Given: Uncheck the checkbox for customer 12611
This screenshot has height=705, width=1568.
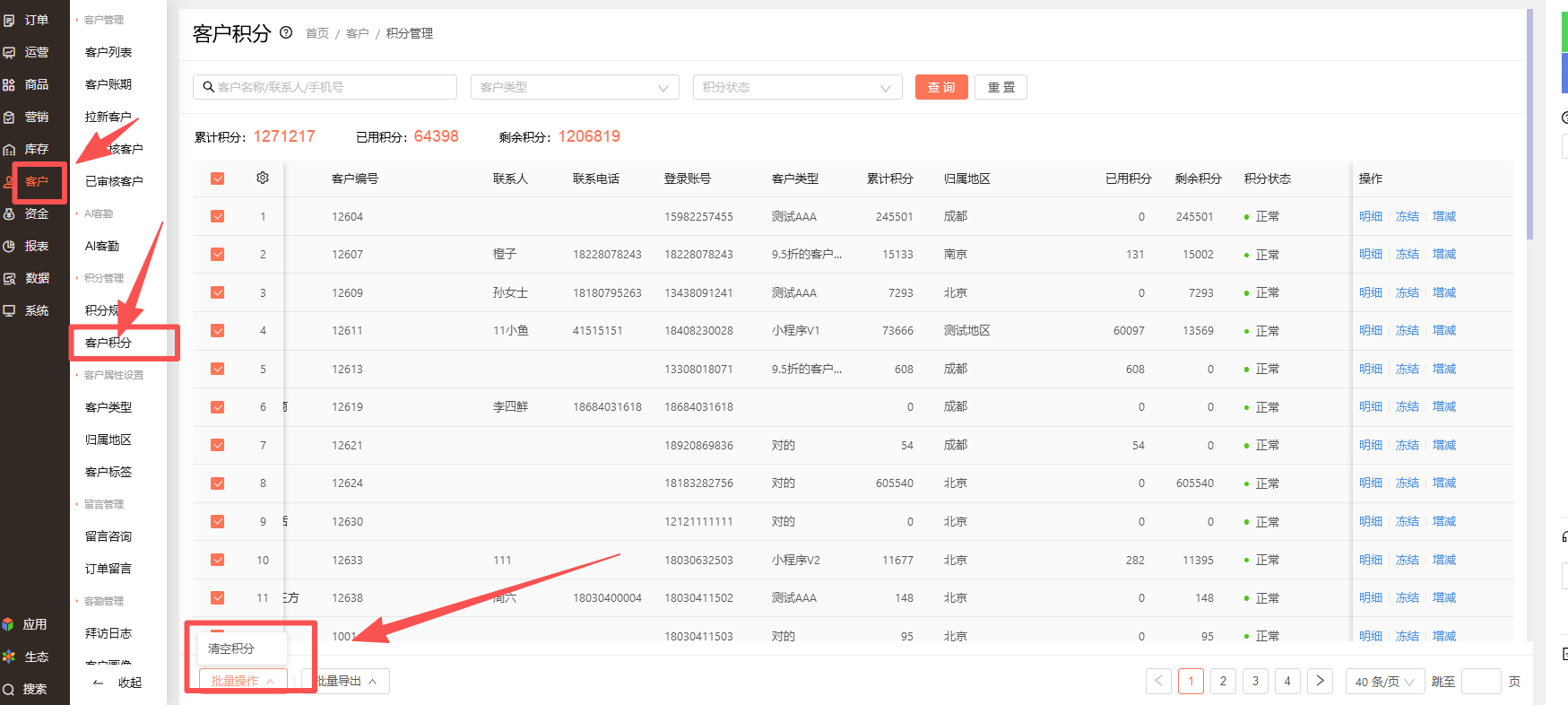Looking at the screenshot, I should (x=217, y=330).
